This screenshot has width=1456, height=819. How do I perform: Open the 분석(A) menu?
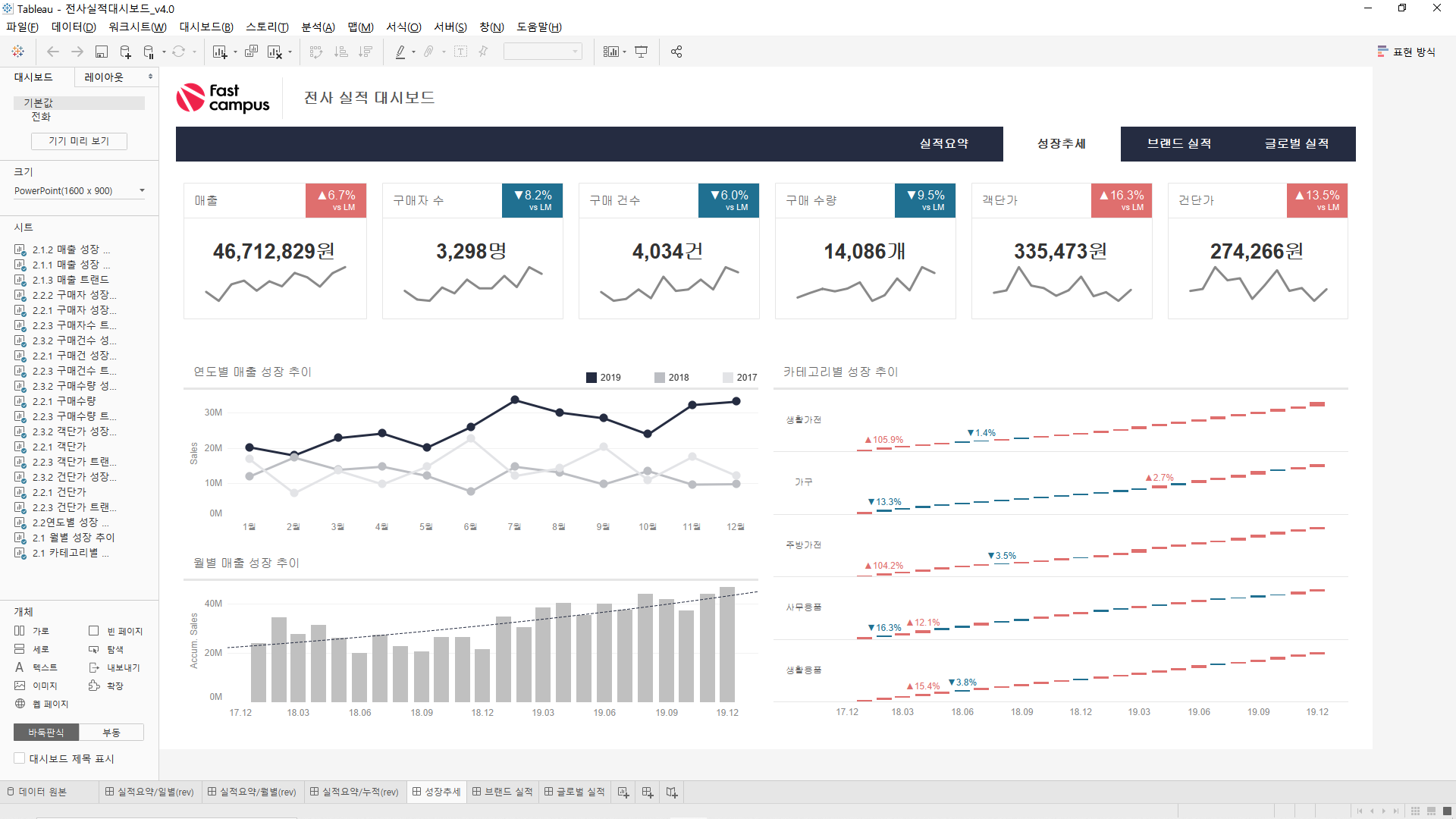coord(318,27)
